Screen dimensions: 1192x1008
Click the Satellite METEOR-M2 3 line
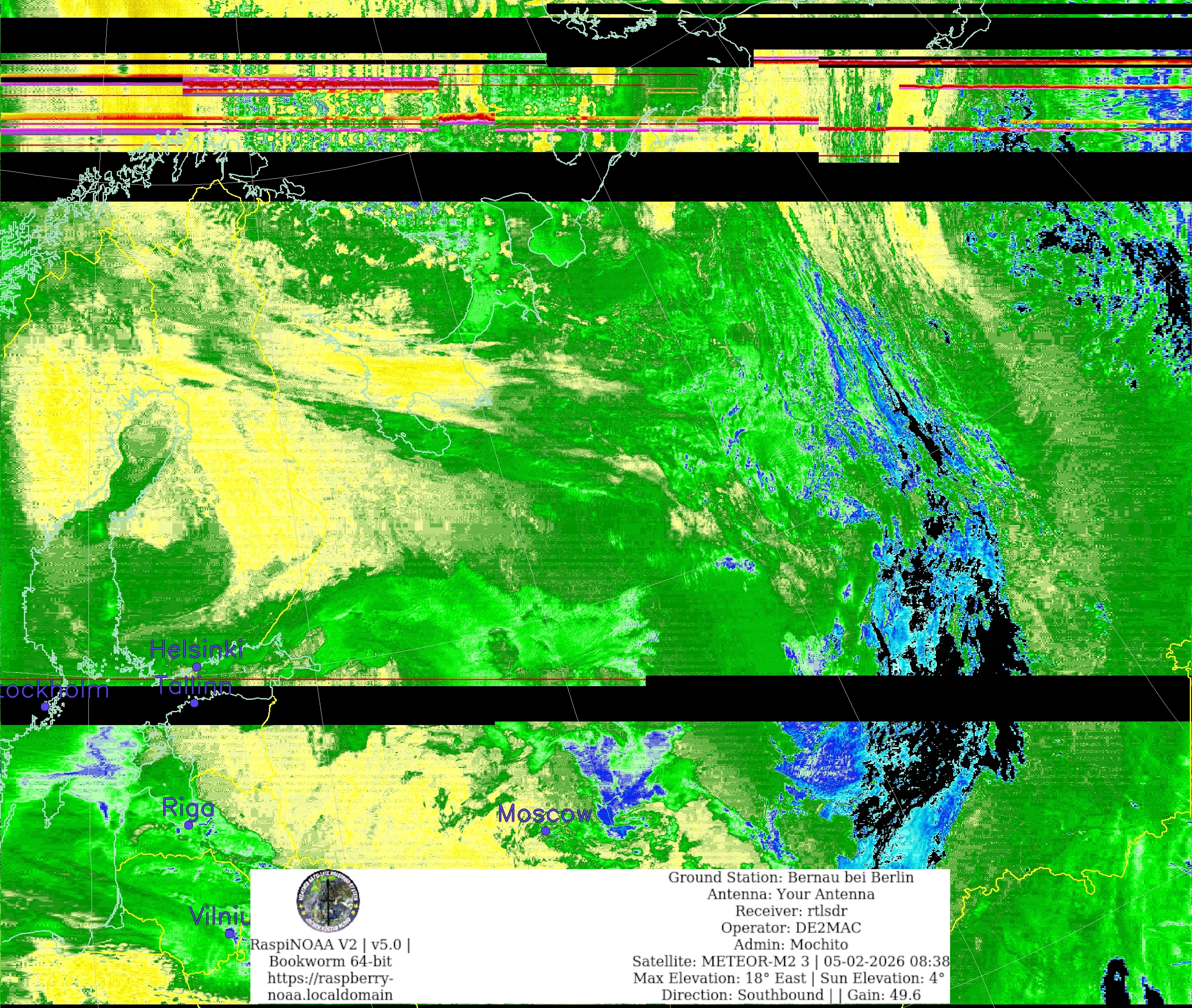point(791,961)
